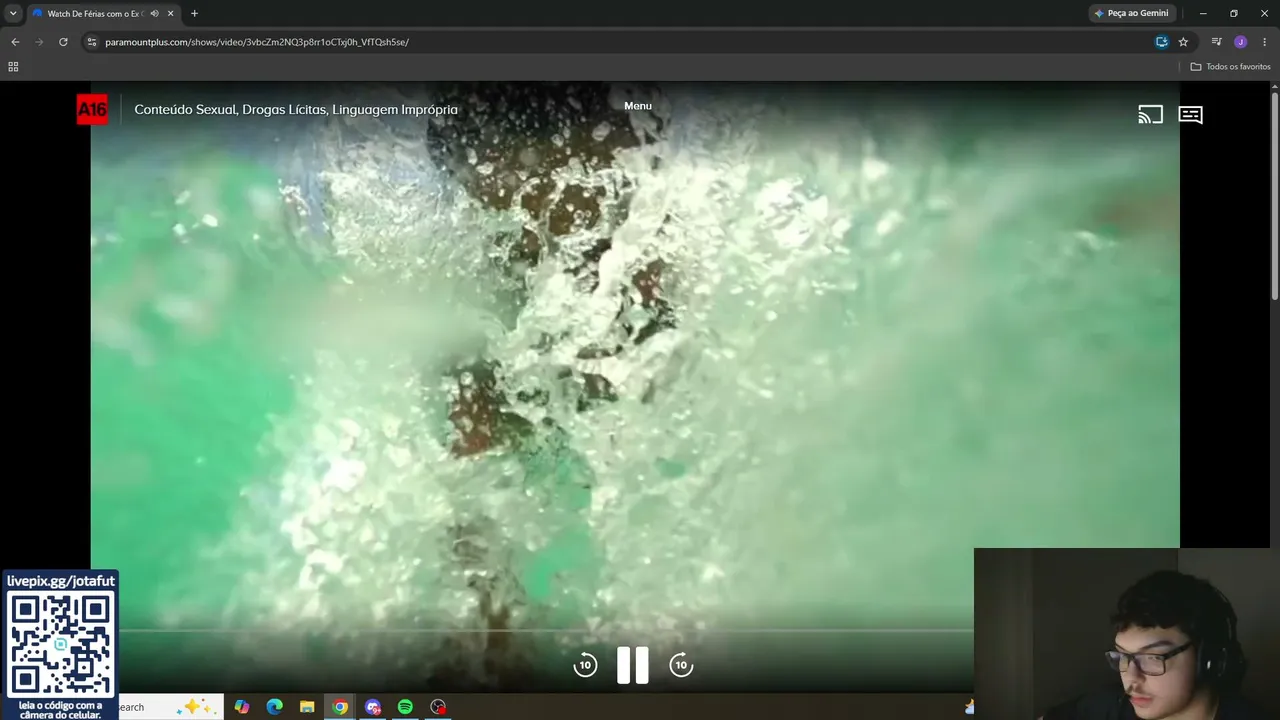Switch to Chrome in the taskbar

340,707
